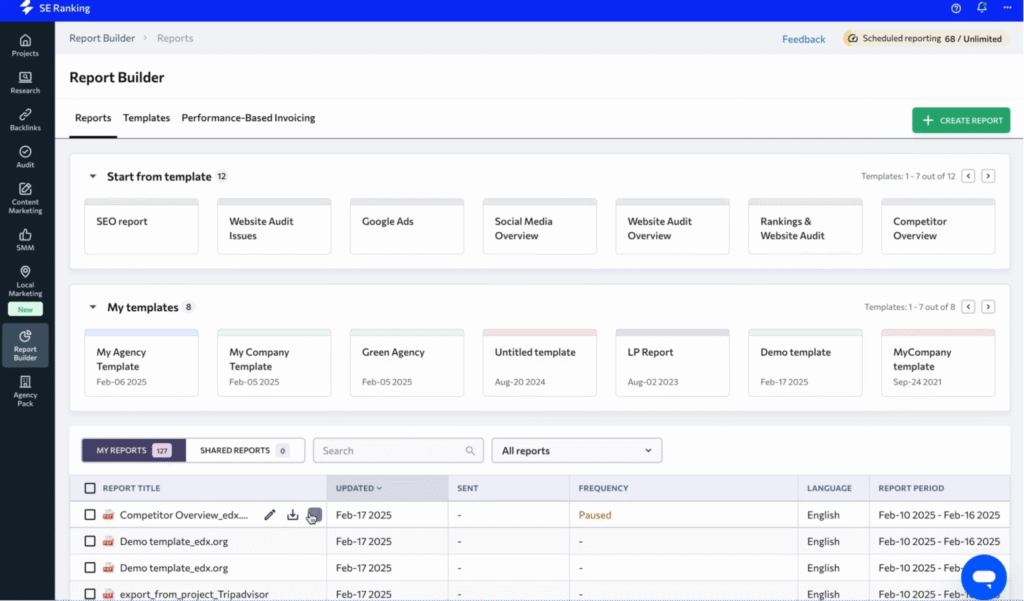Choose the SEO report template
The width and height of the screenshot is (1024, 601).
pos(141,227)
